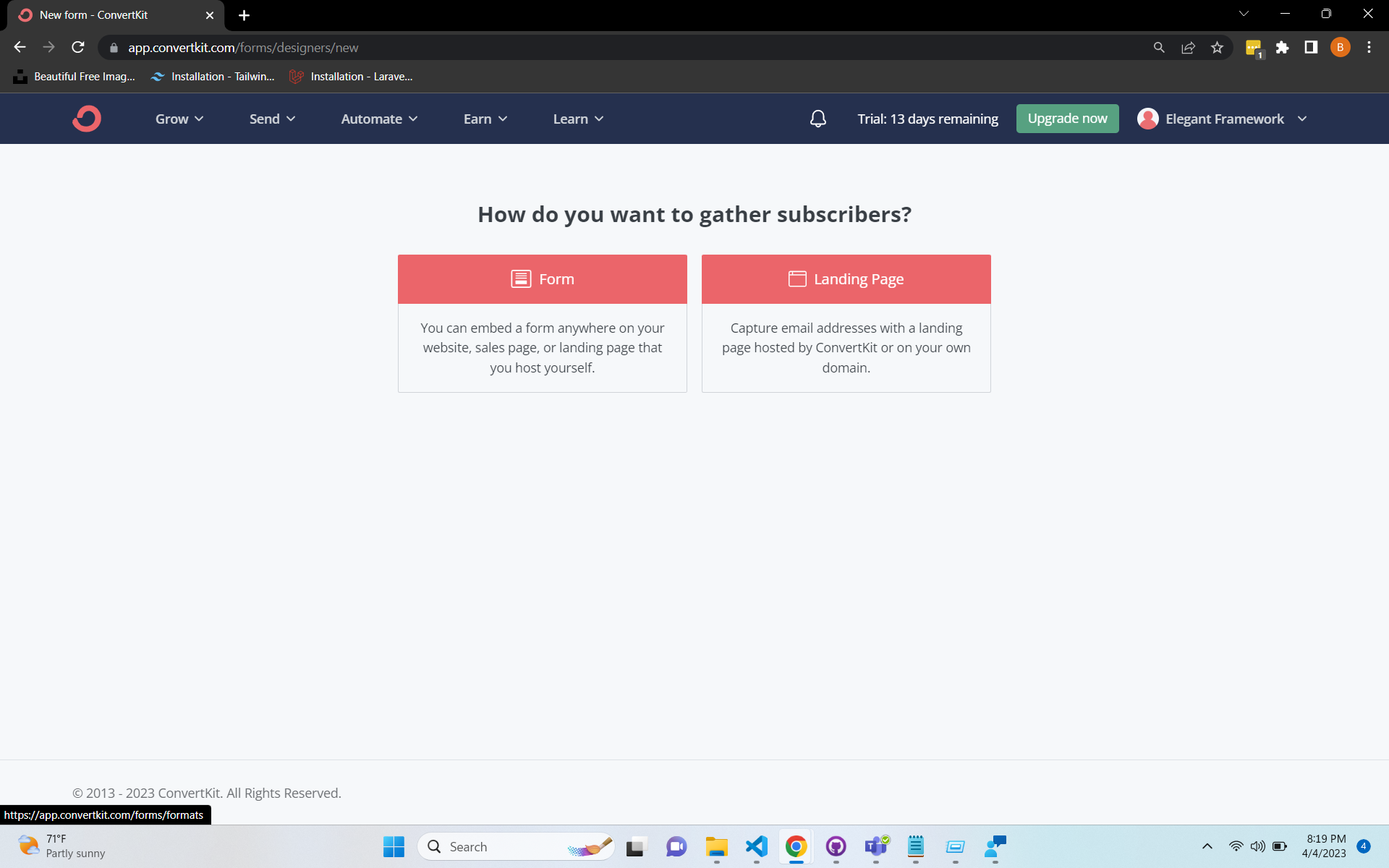Select the Landing Page icon
Viewport: 1389px width, 868px height.
797,278
